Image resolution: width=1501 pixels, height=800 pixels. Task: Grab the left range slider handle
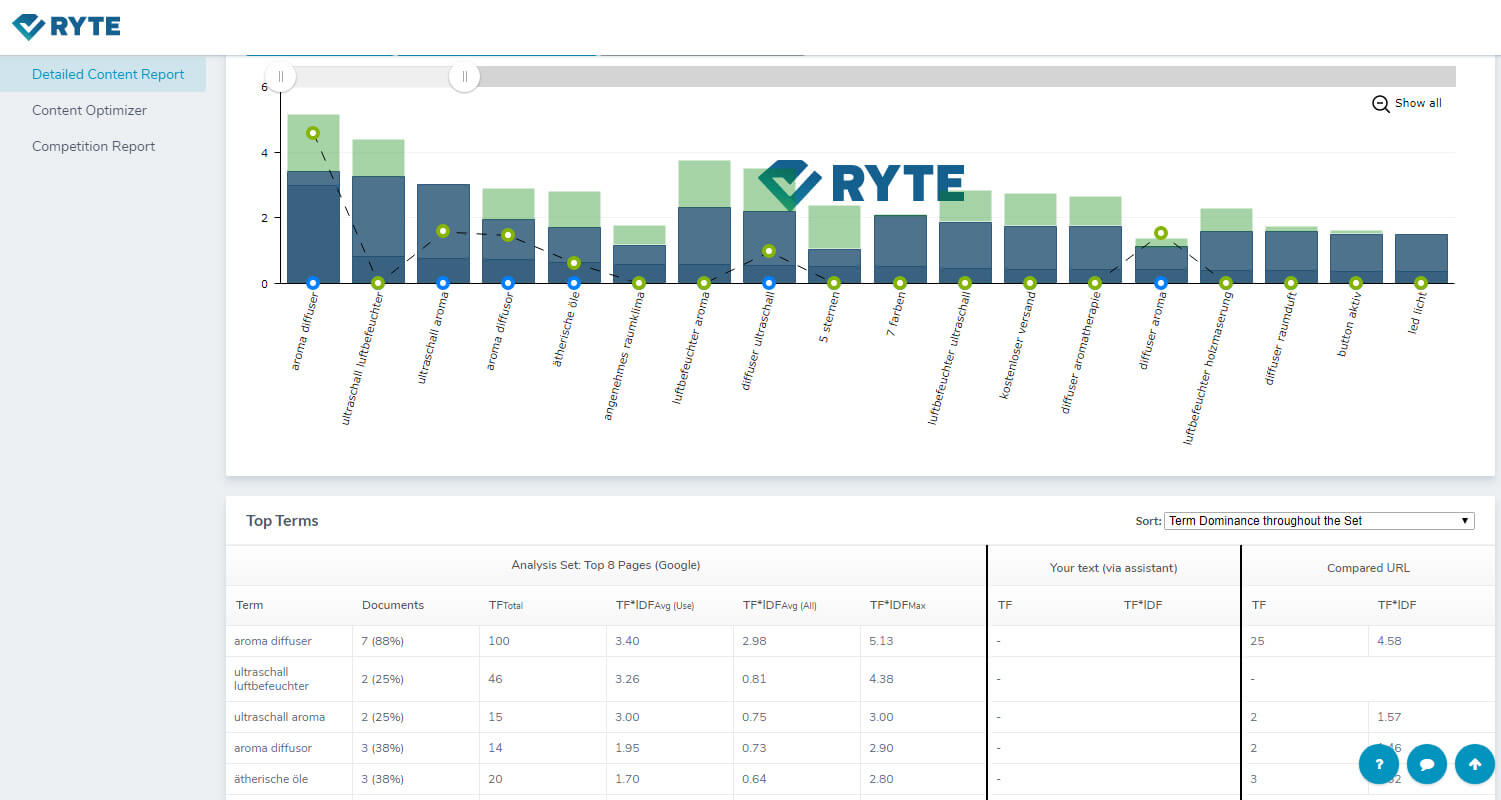point(281,77)
